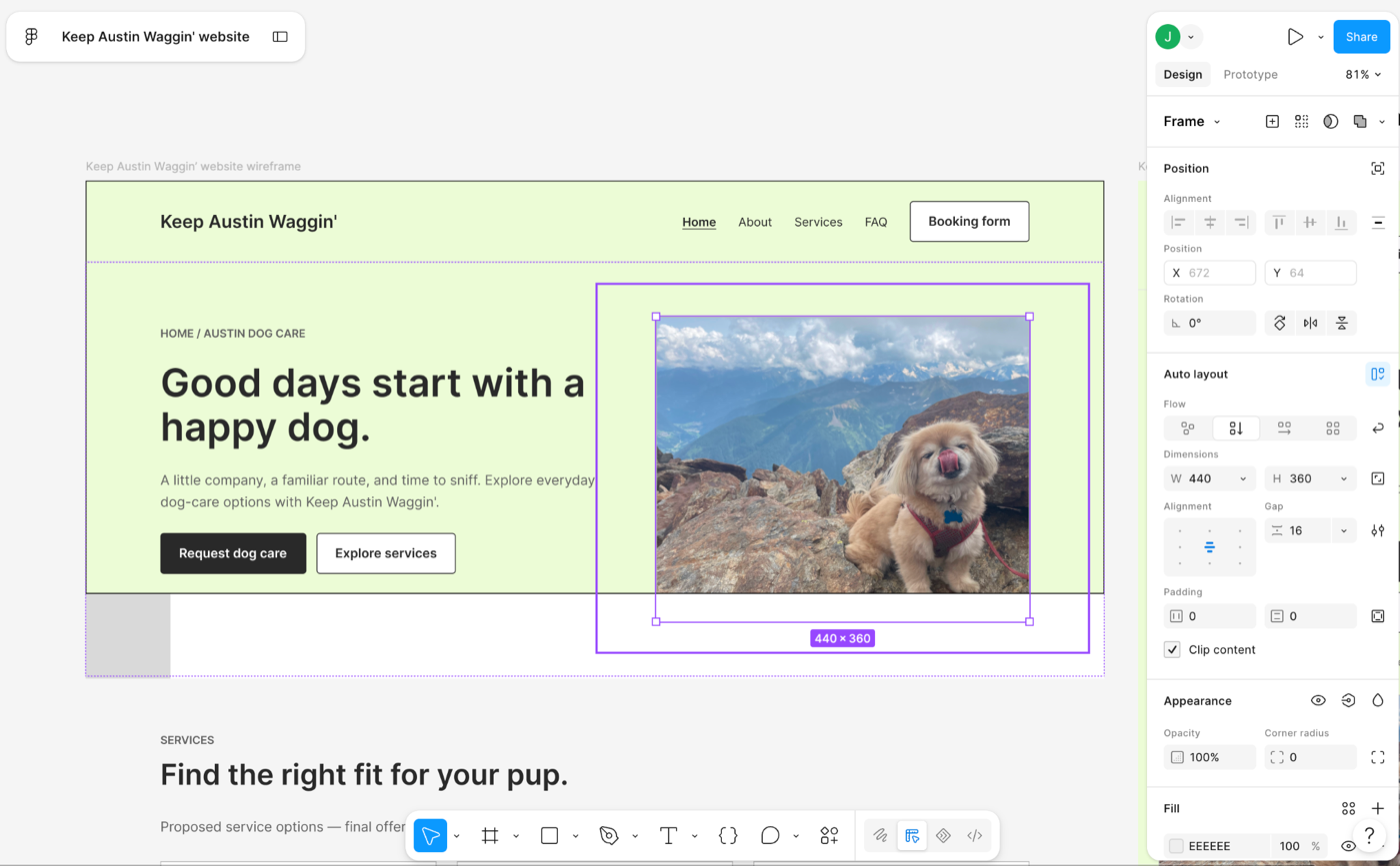Toggle EEEEEE fill visibility eye
Image resolution: width=1400 pixels, height=866 pixels.
1348,846
